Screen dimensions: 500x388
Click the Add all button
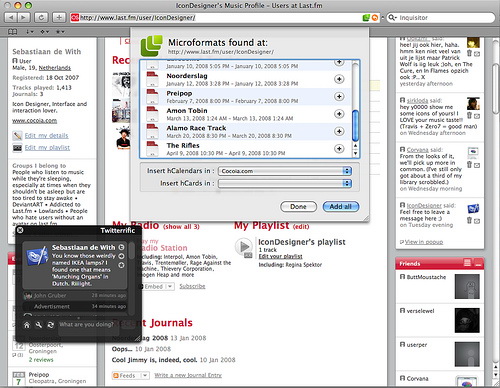click(341, 207)
